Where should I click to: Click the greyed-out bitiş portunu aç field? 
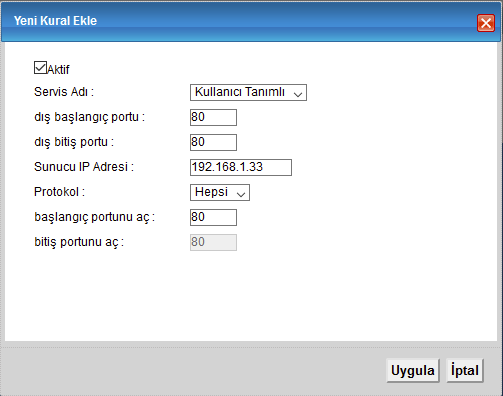coord(213,242)
